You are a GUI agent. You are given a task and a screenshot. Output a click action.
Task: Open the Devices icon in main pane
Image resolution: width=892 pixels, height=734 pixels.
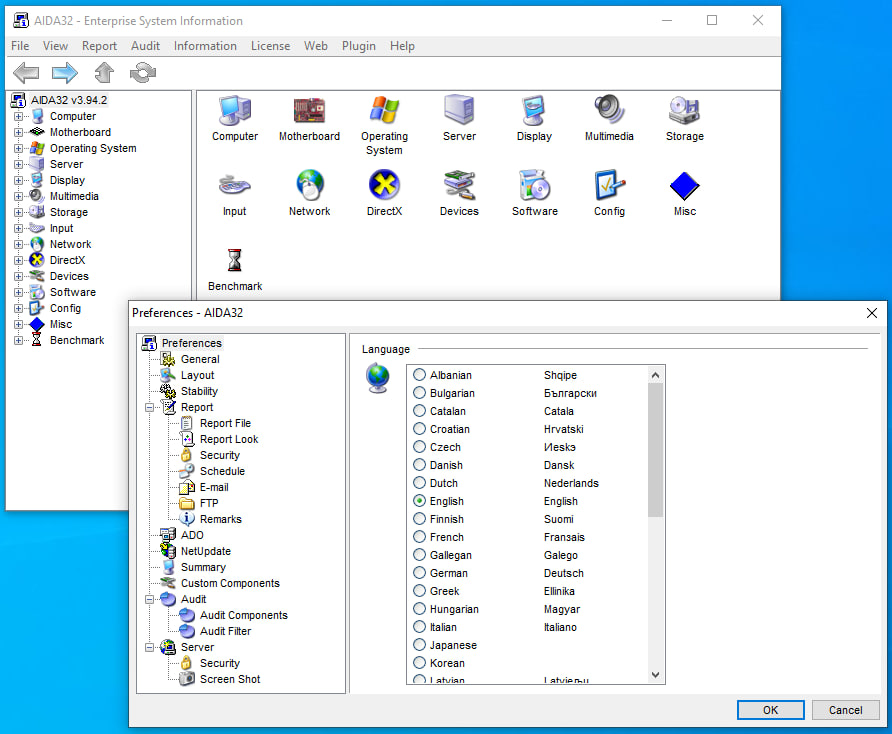[459, 185]
